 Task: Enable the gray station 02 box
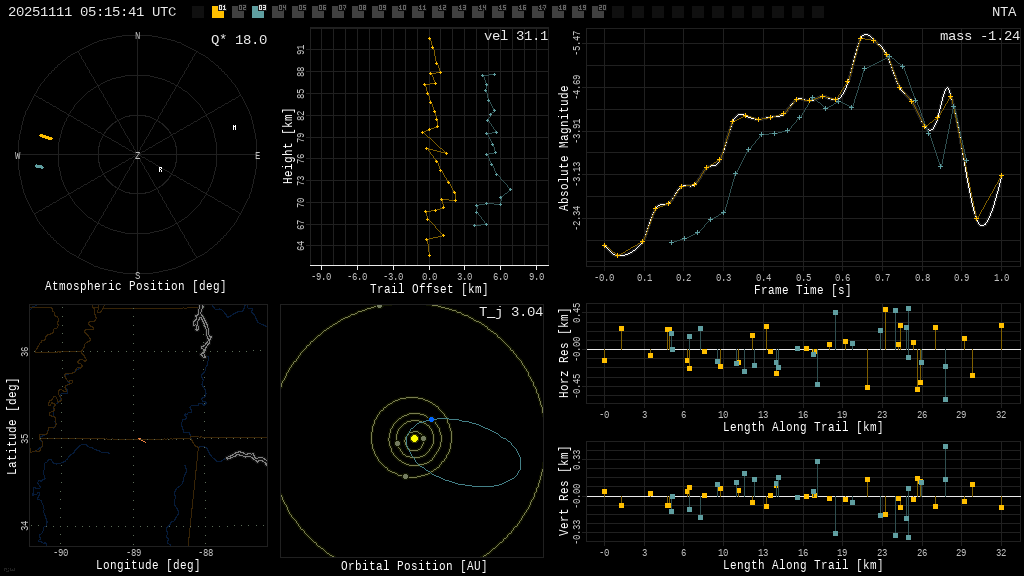click(238, 12)
